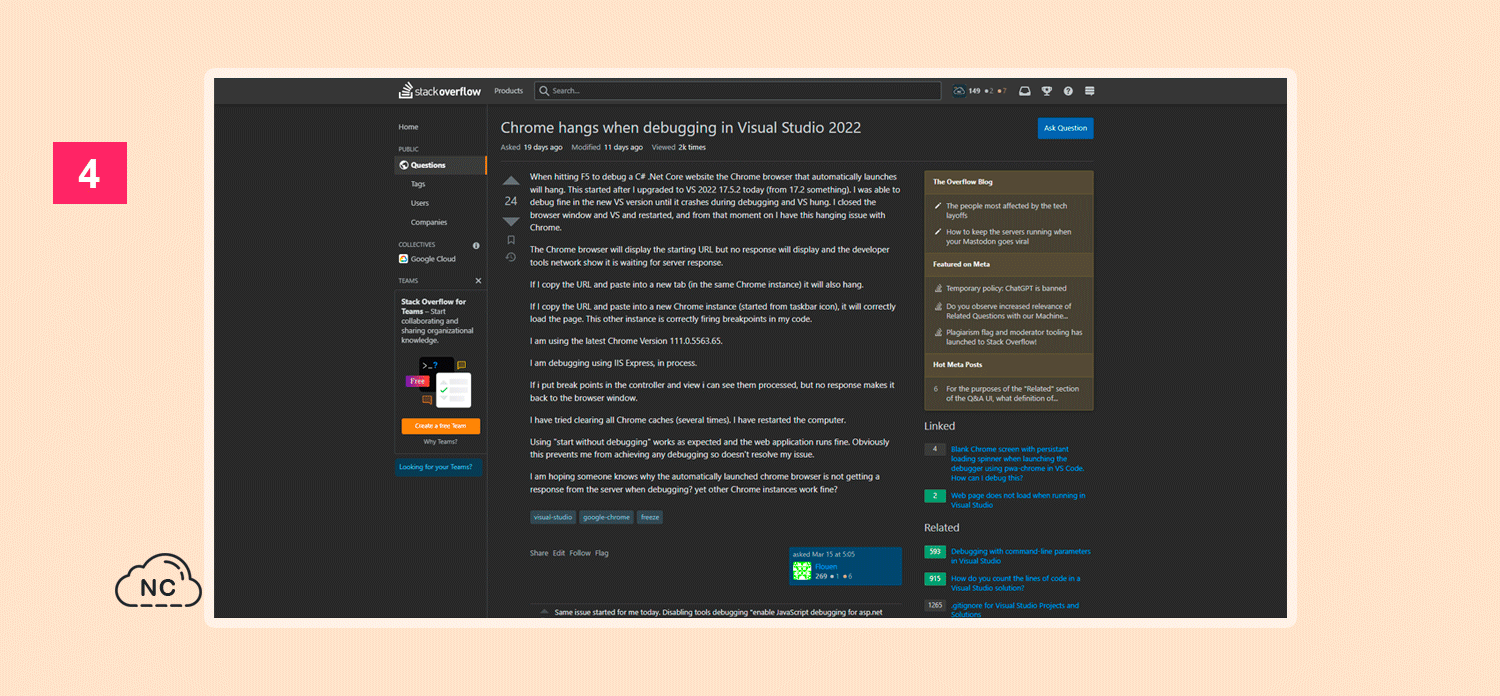Image resolution: width=1500 pixels, height=696 pixels.
Task: Click the 'Modified 11 days ago' text
Action: pos(607,147)
